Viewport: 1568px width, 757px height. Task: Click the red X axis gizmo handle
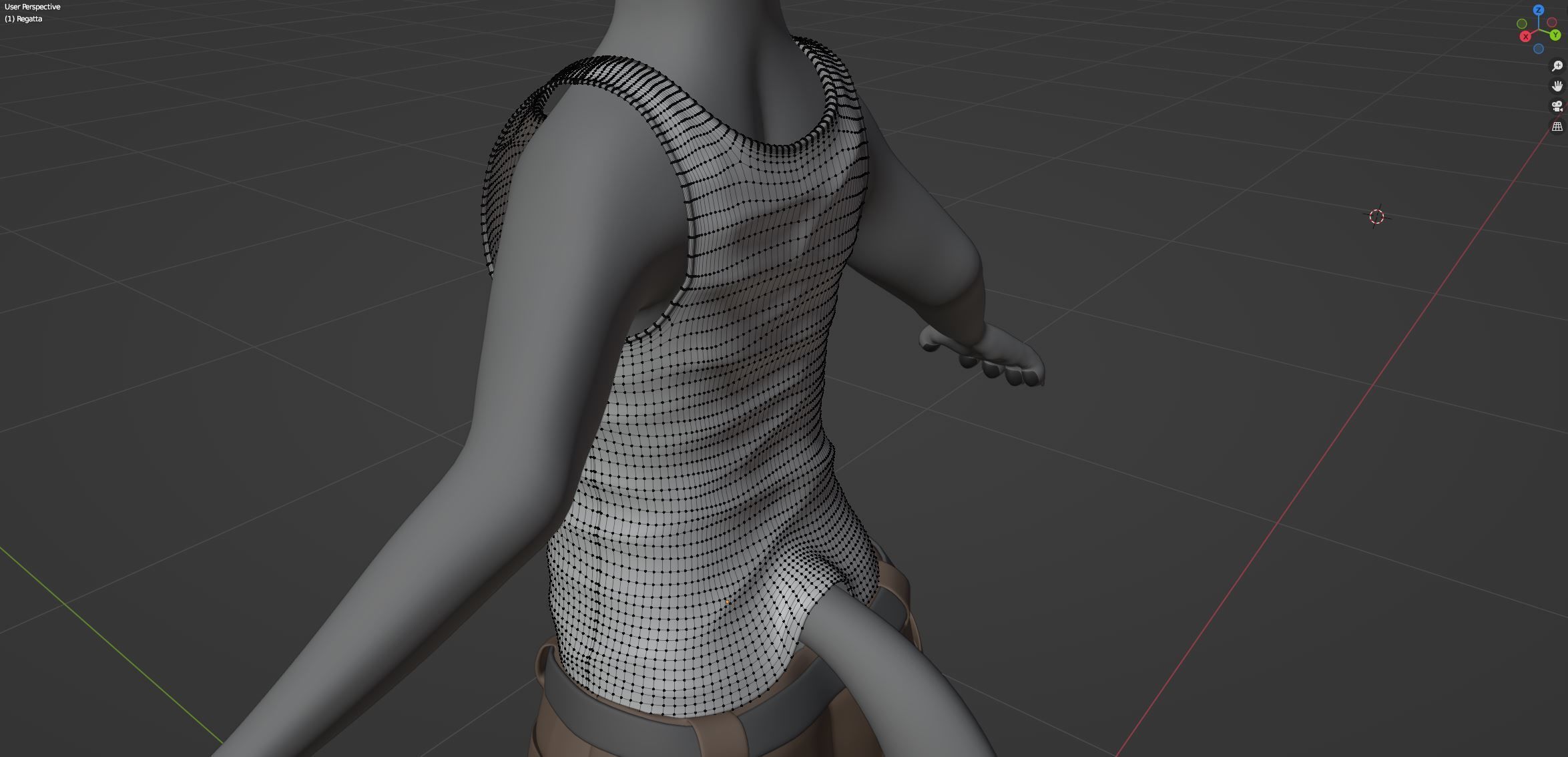[1525, 37]
